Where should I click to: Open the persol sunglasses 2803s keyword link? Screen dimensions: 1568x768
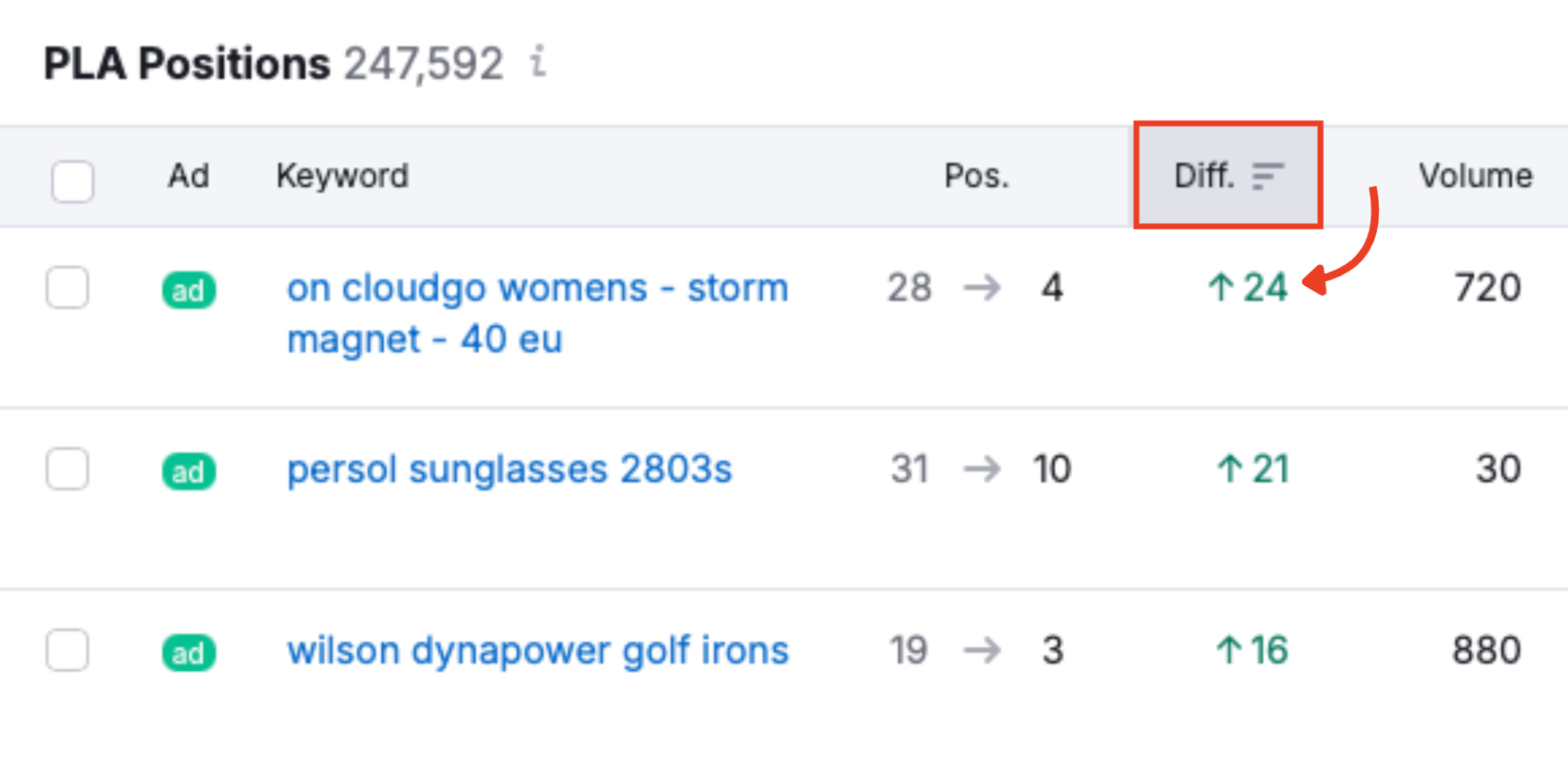point(509,469)
